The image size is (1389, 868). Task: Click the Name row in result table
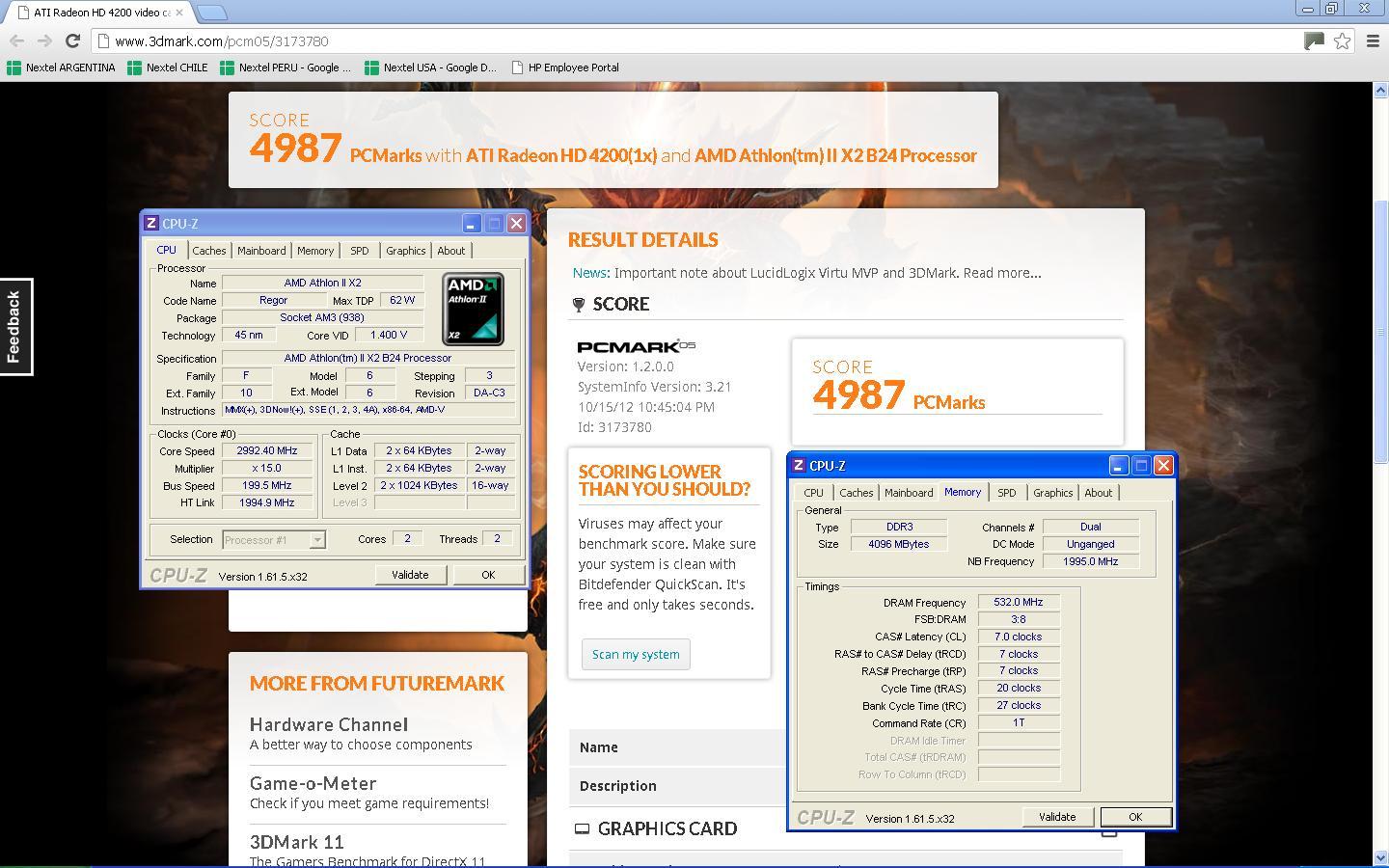click(678, 747)
